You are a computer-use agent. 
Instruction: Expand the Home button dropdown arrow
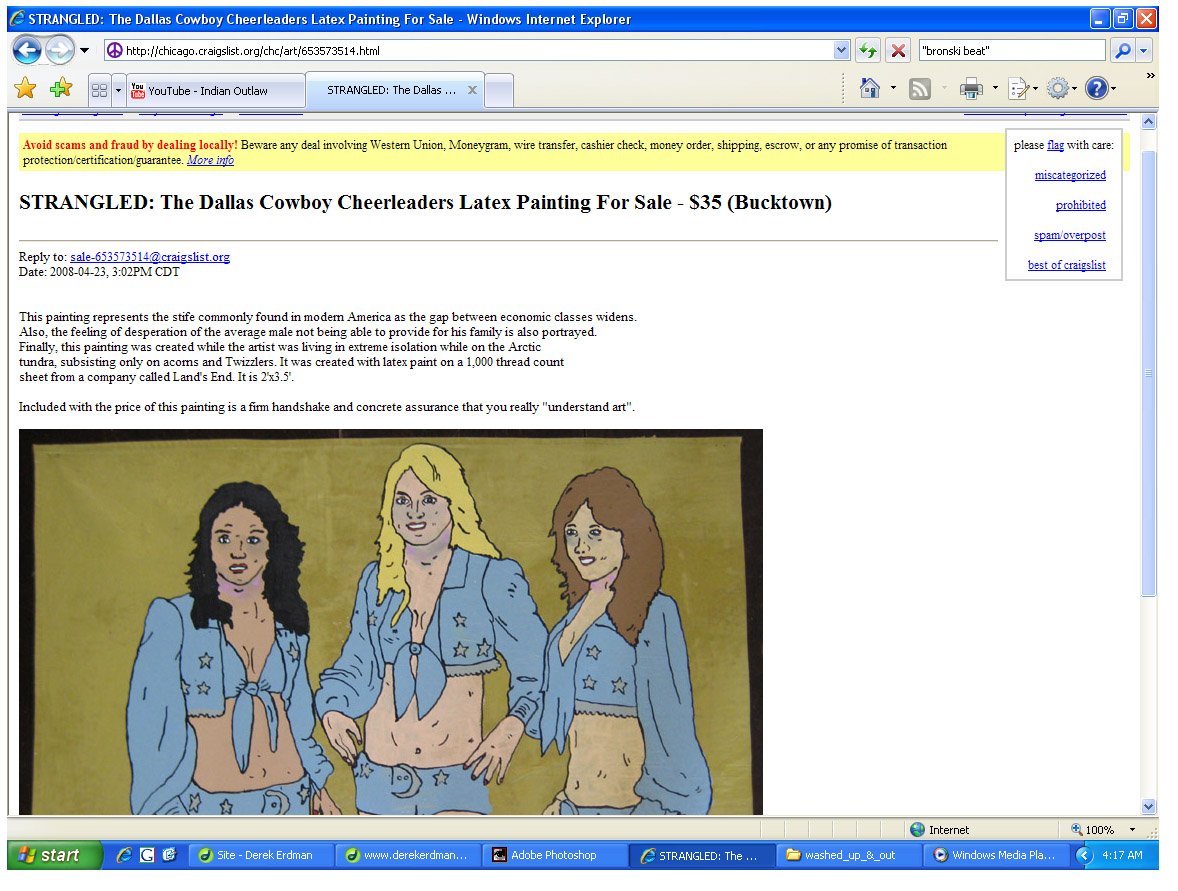click(x=893, y=89)
